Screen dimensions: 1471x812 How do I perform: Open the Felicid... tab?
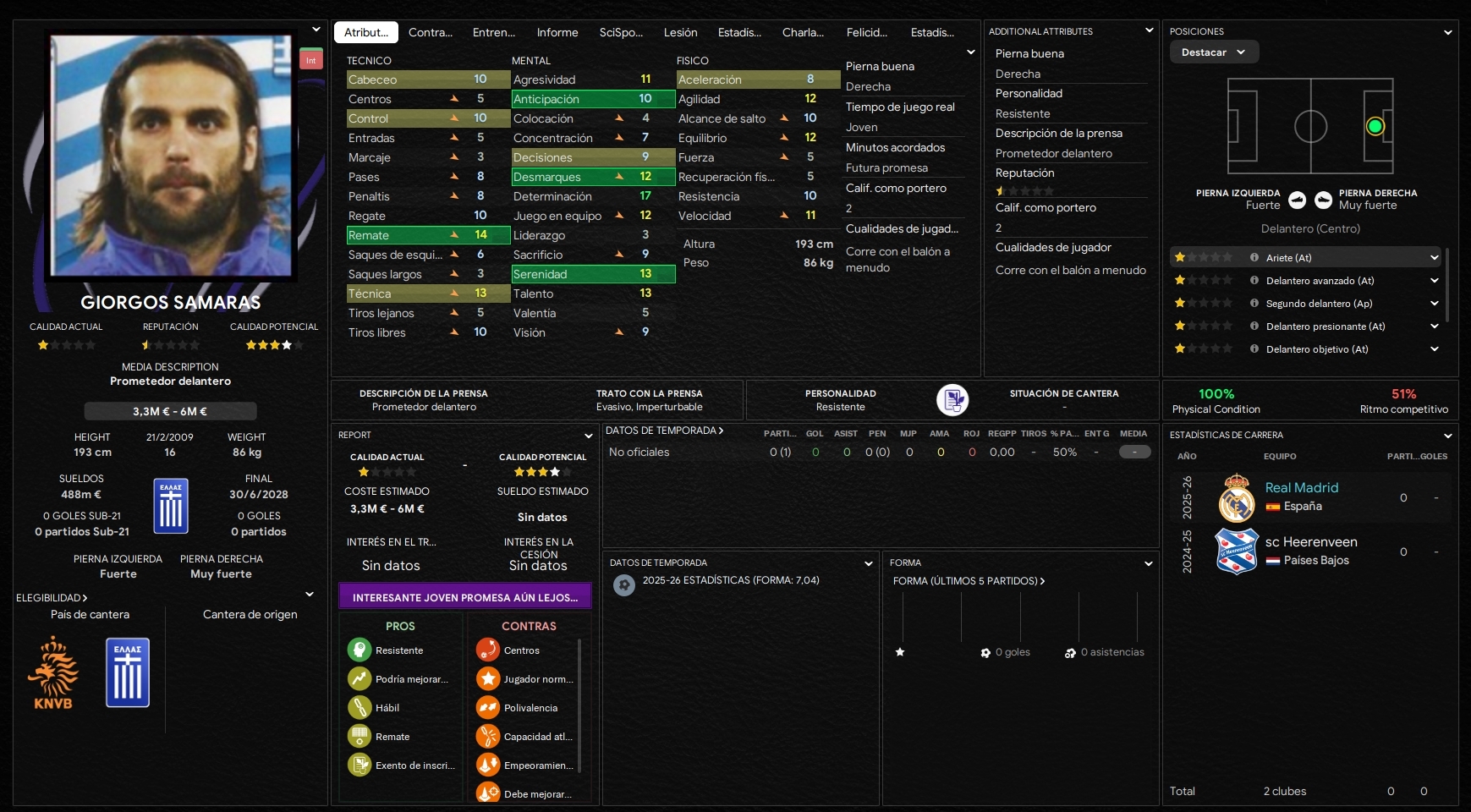(x=867, y=32)
